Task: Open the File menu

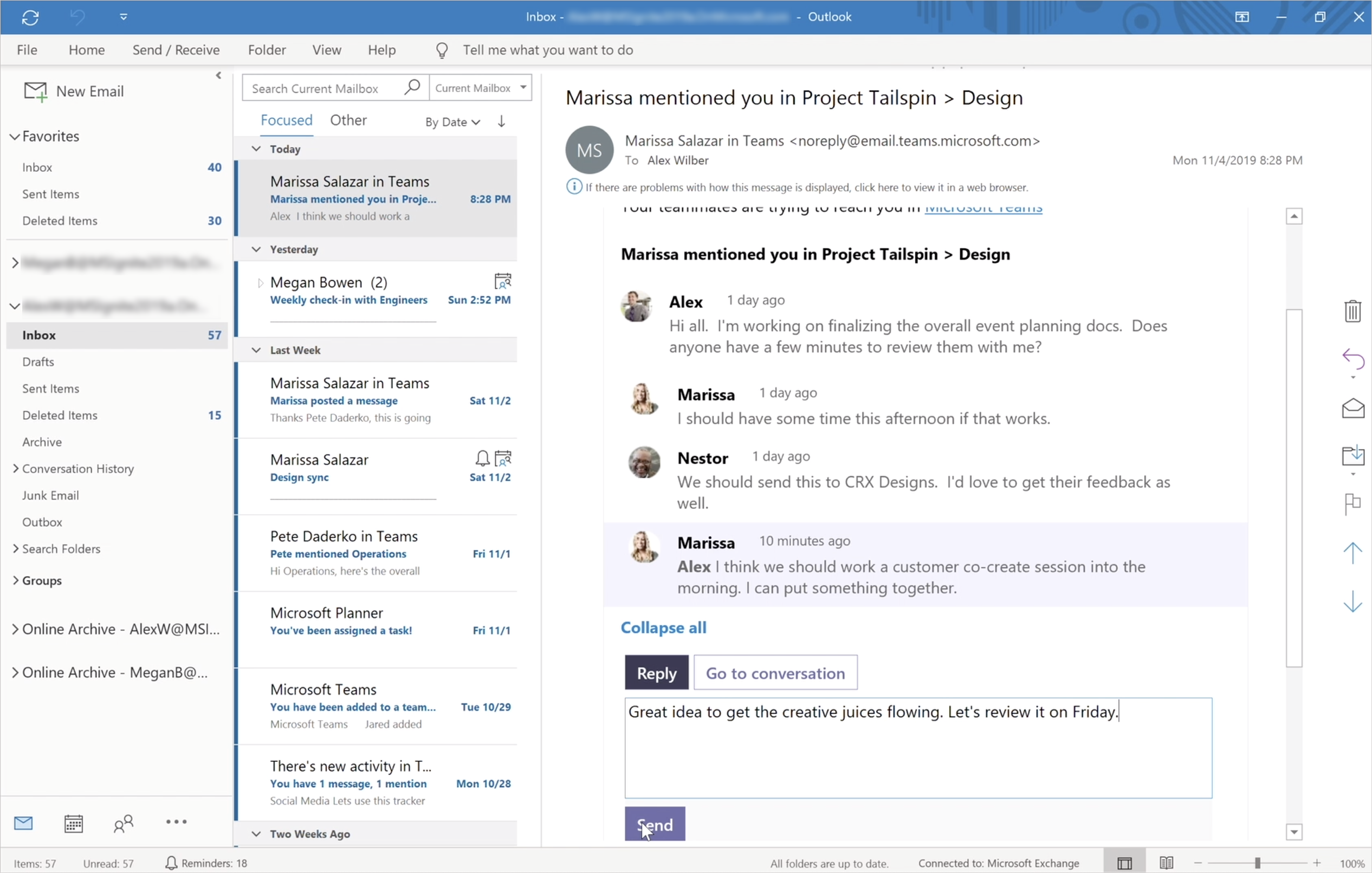Action: coord(27,50)
